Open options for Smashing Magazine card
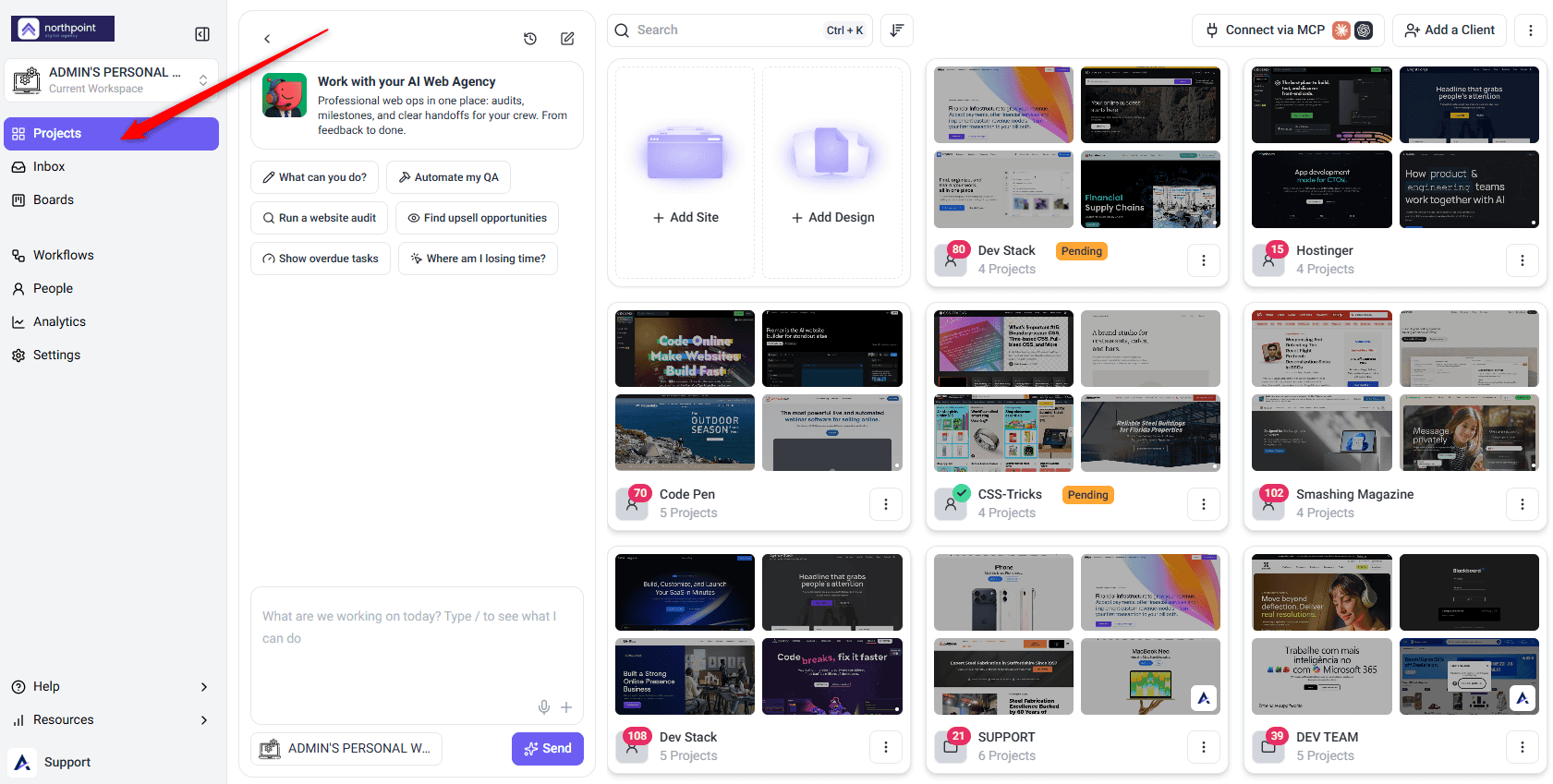 click(1523, 504)
